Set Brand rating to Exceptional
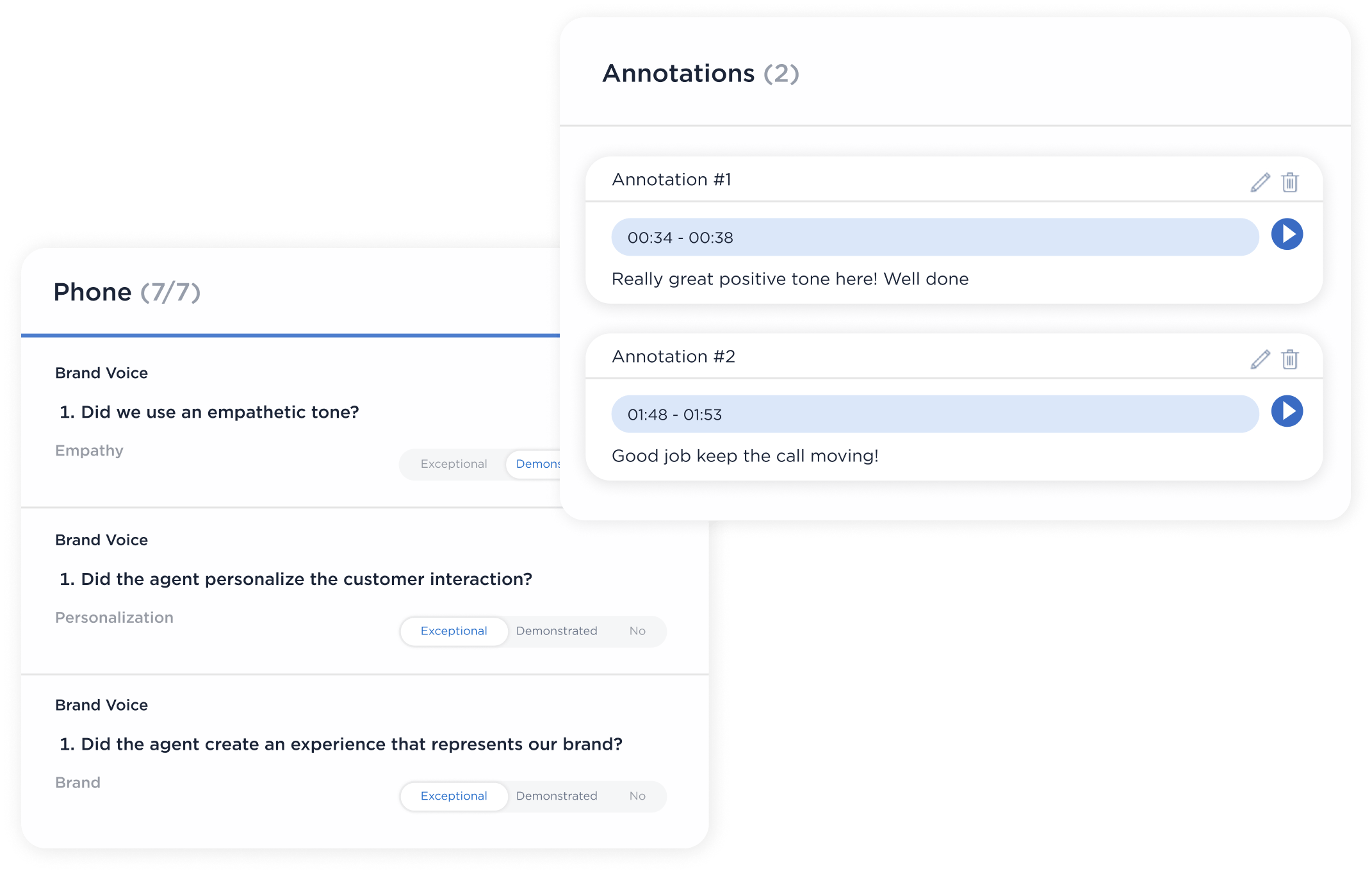 [x=453, y=796]
